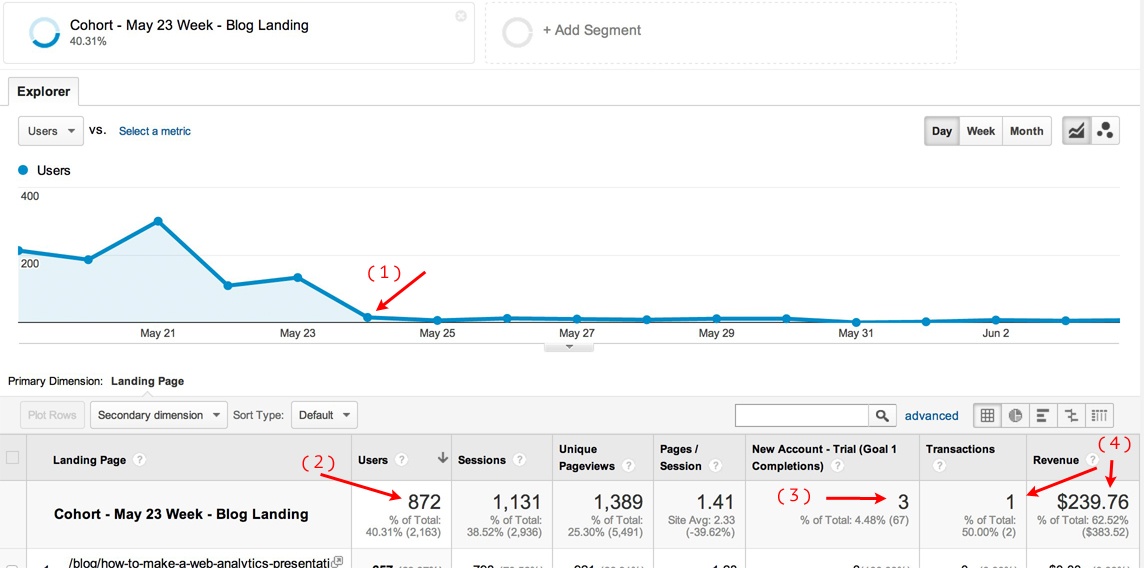Viewport: 1144px width, 568px height.
Task: Check the select-all rows checkbox
Action: tap(13, 458)
